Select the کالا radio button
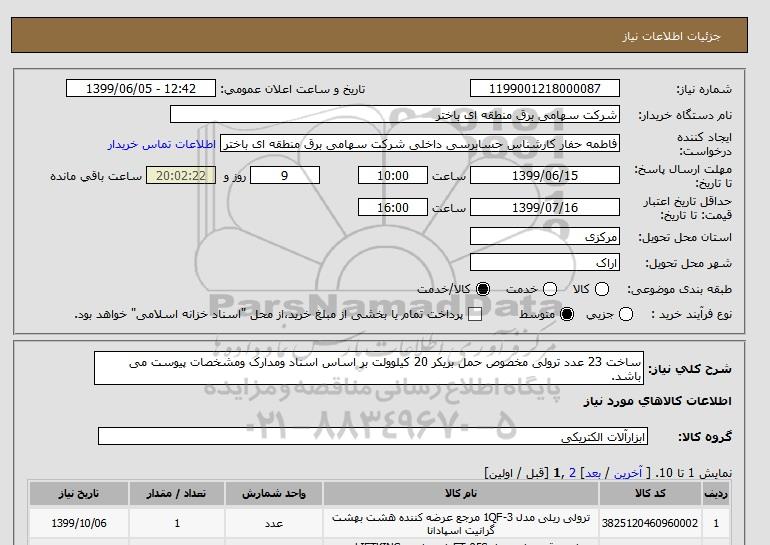 tap(602, 289)
